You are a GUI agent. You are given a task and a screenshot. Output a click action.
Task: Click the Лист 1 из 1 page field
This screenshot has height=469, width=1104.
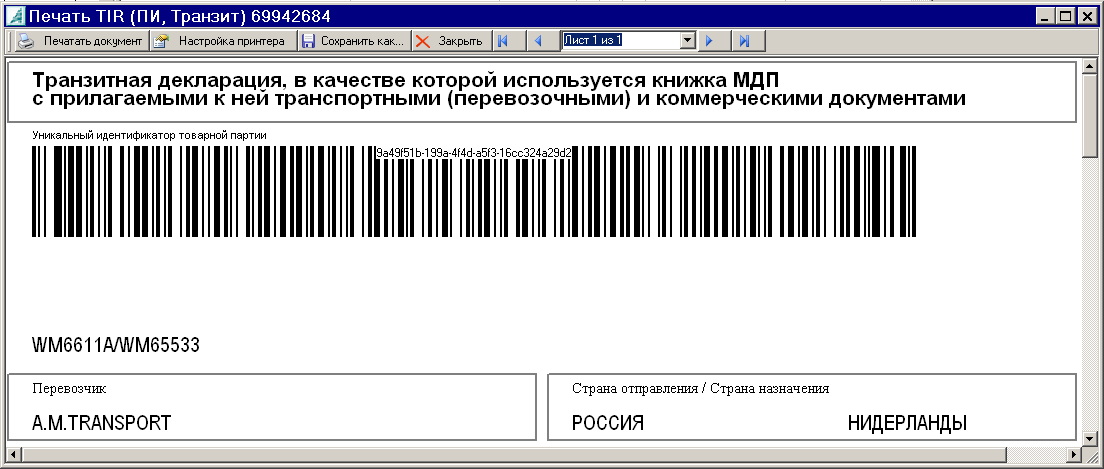tap(620, 41)
